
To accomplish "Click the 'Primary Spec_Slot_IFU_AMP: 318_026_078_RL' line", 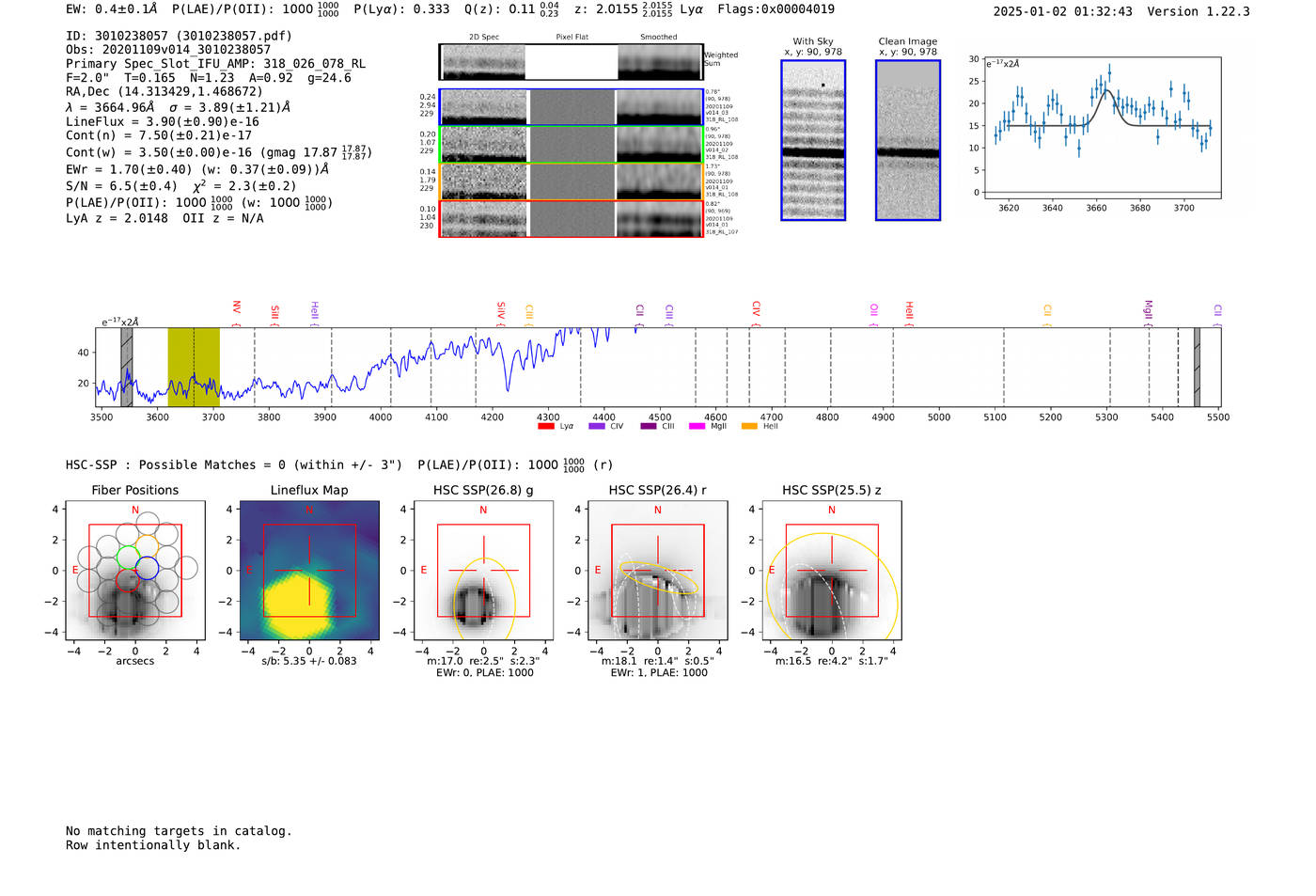I will 215,63.
